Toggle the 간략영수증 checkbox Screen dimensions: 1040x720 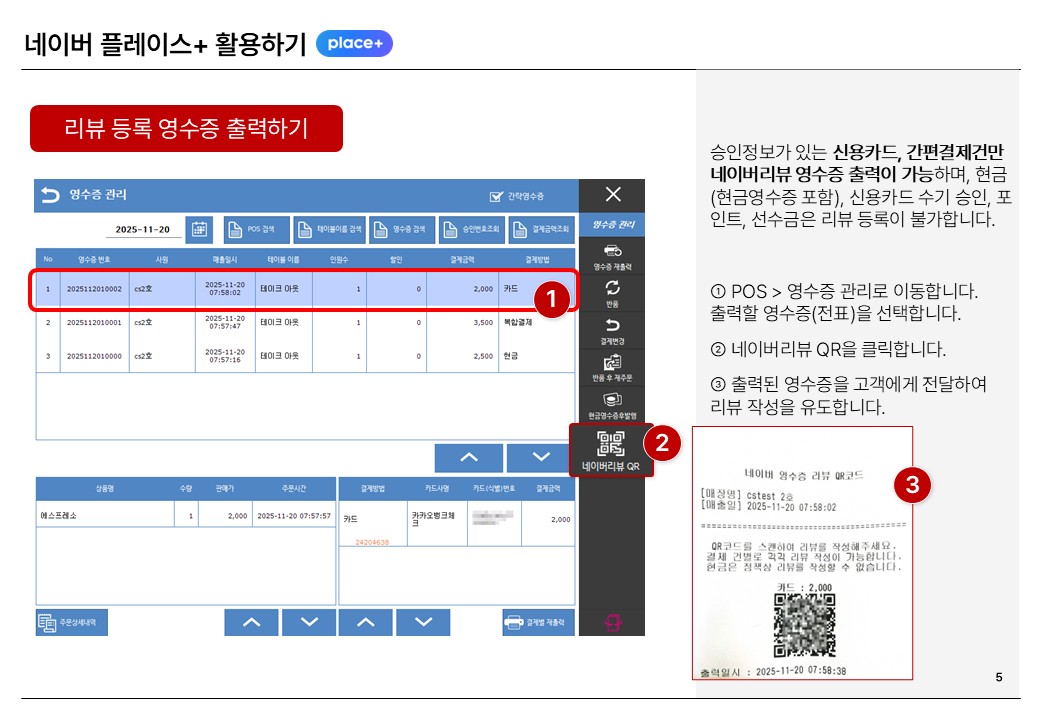pos(496,197)
